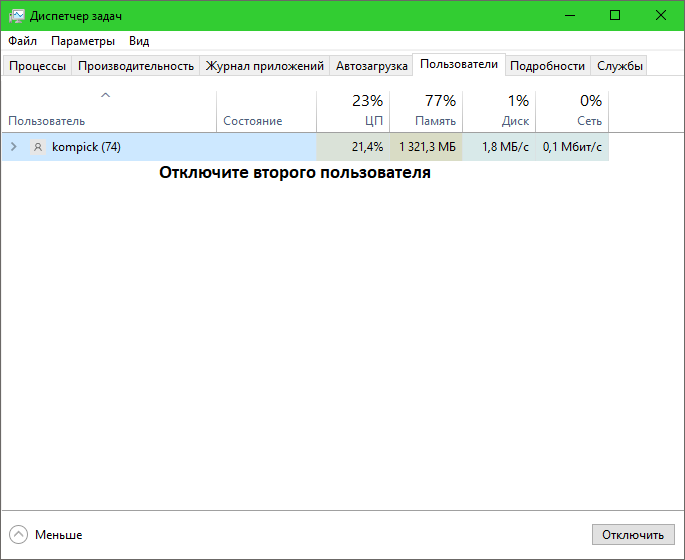Sort users by ЦП column
Image resolution: width=685 pixels, height=560 pixels.
pos(353,111)
